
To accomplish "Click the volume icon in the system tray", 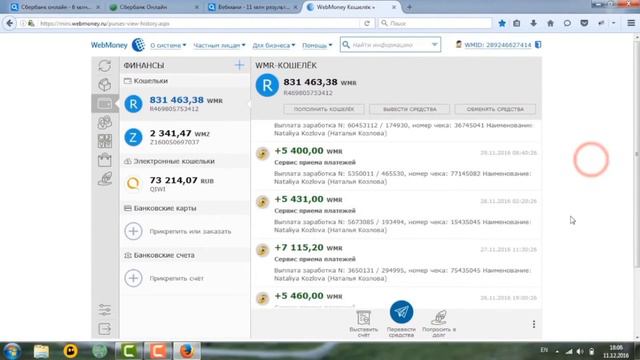I will pyautogui.click(x=580, y=351).
